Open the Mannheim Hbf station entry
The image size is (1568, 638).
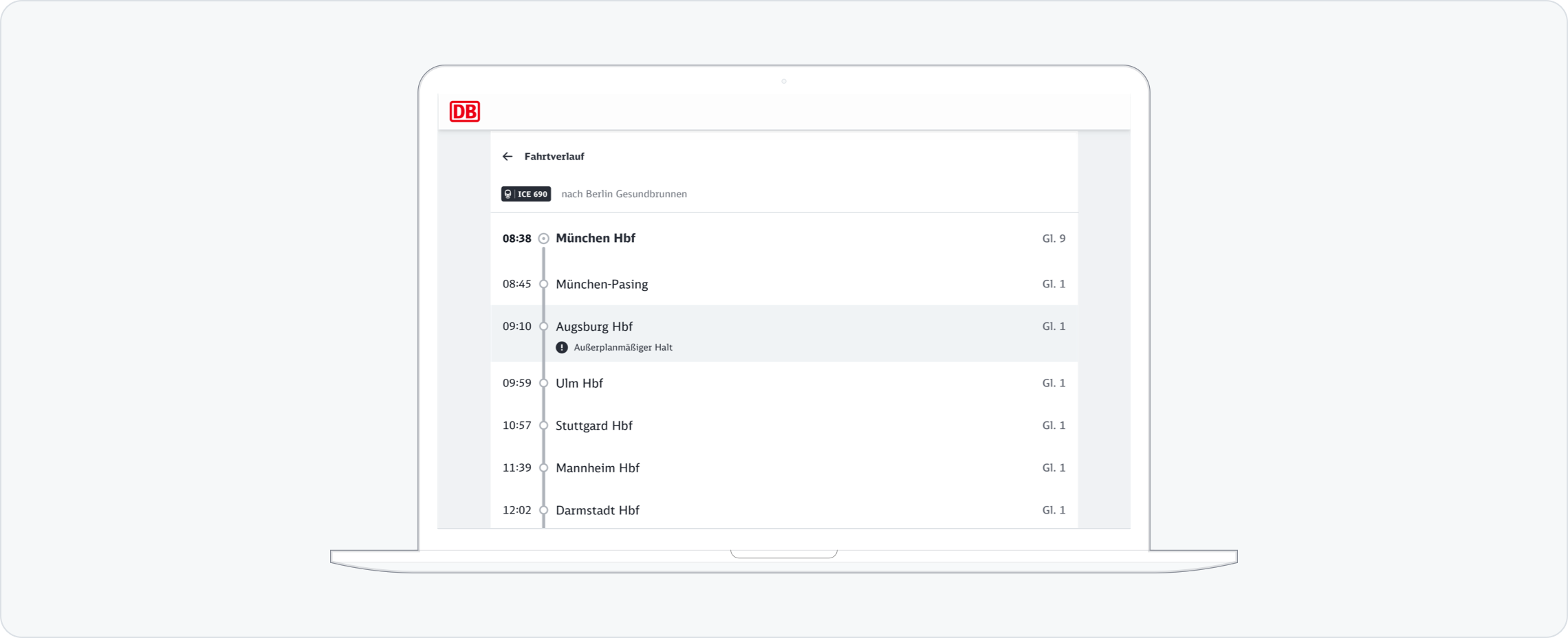coord(598,468)
